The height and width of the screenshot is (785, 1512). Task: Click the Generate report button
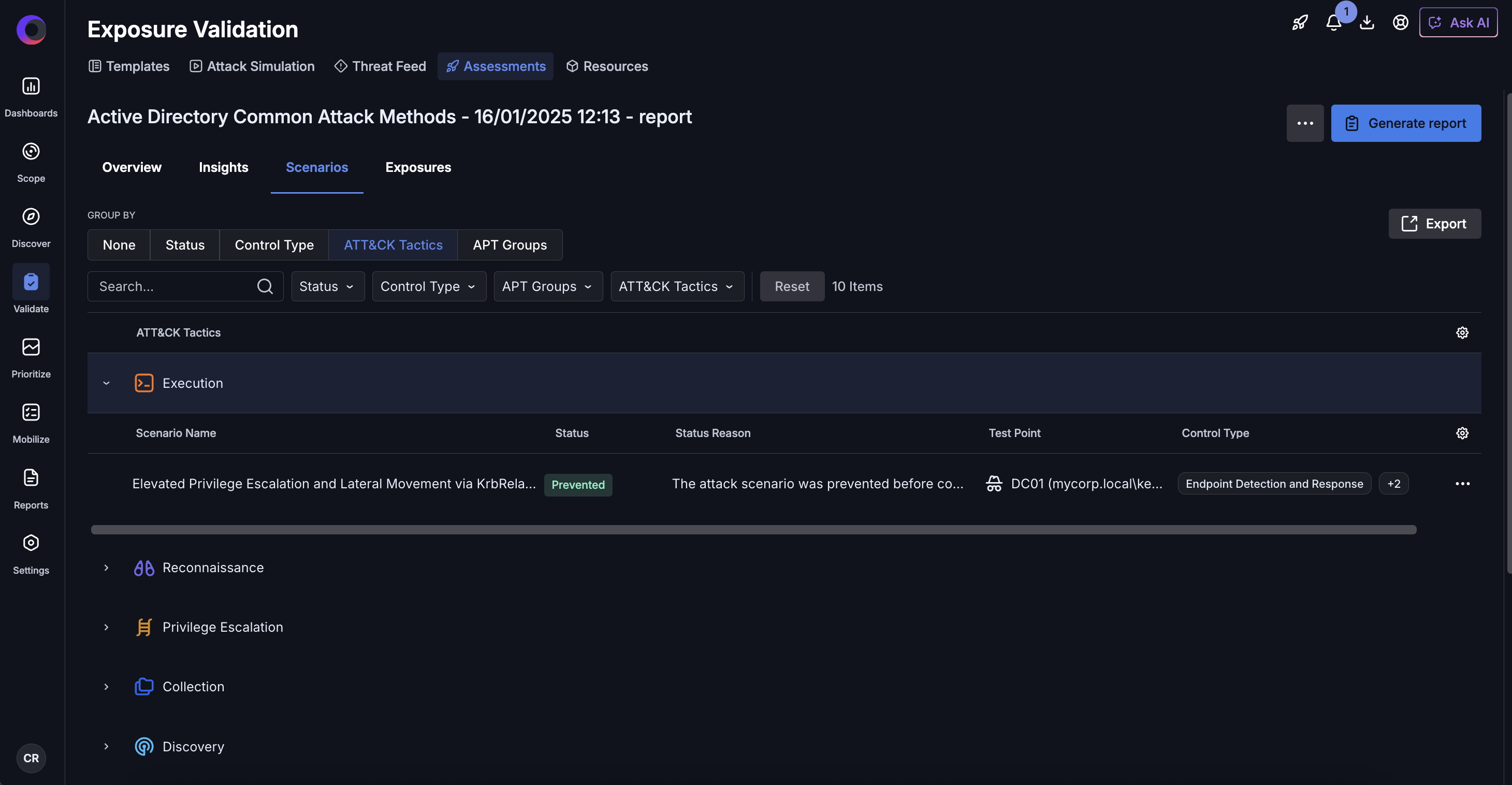[1405, 123]
